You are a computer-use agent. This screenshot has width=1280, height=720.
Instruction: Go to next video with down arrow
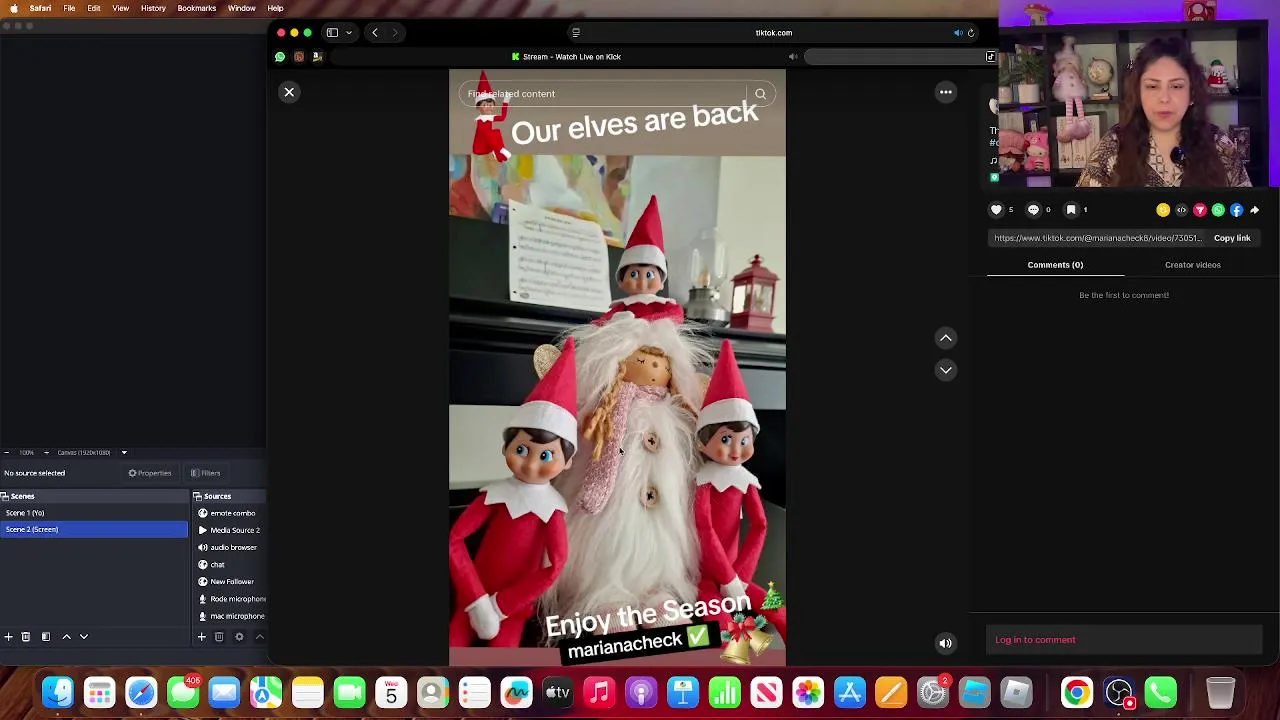[x=945, y=370]
